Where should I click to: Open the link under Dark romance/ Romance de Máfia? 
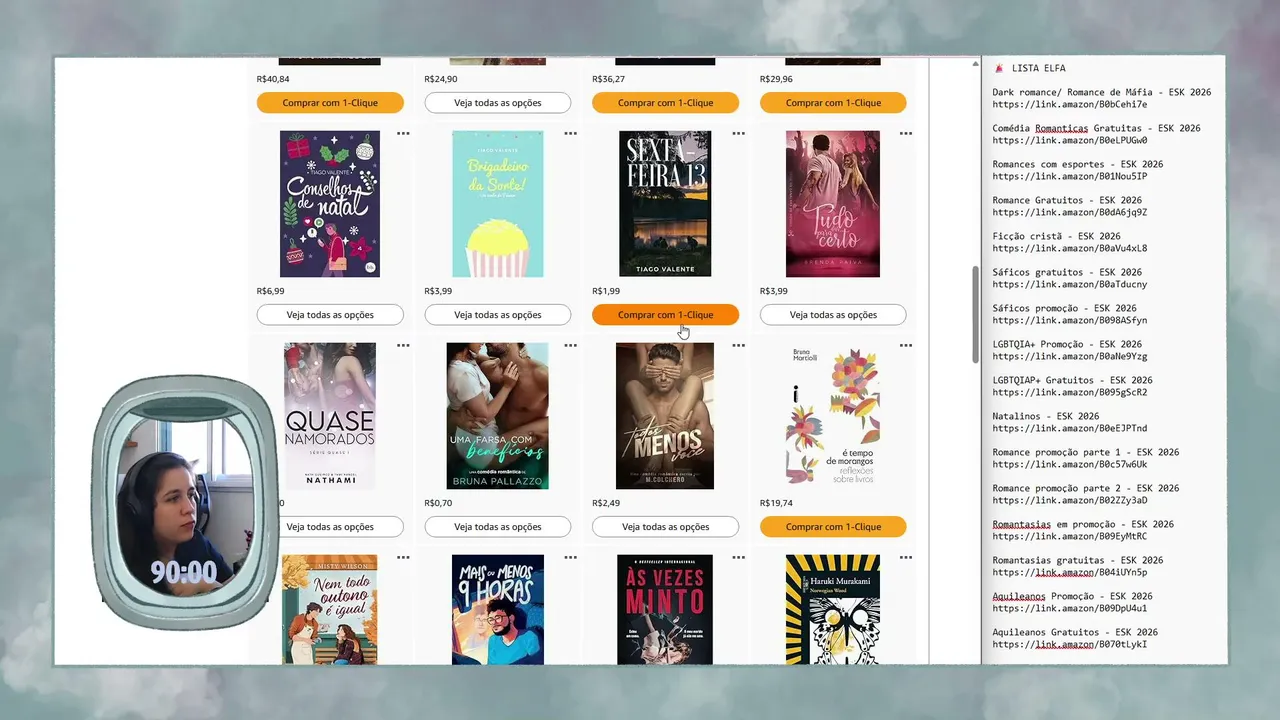[1070, 104]
